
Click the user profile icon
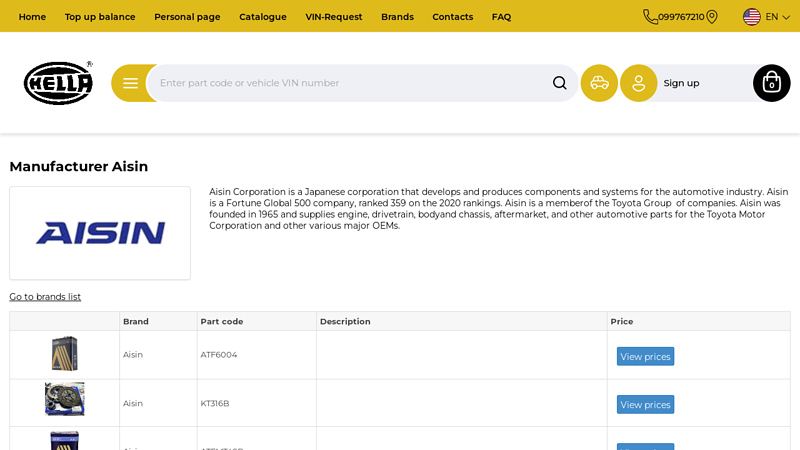tap(638, 83)
